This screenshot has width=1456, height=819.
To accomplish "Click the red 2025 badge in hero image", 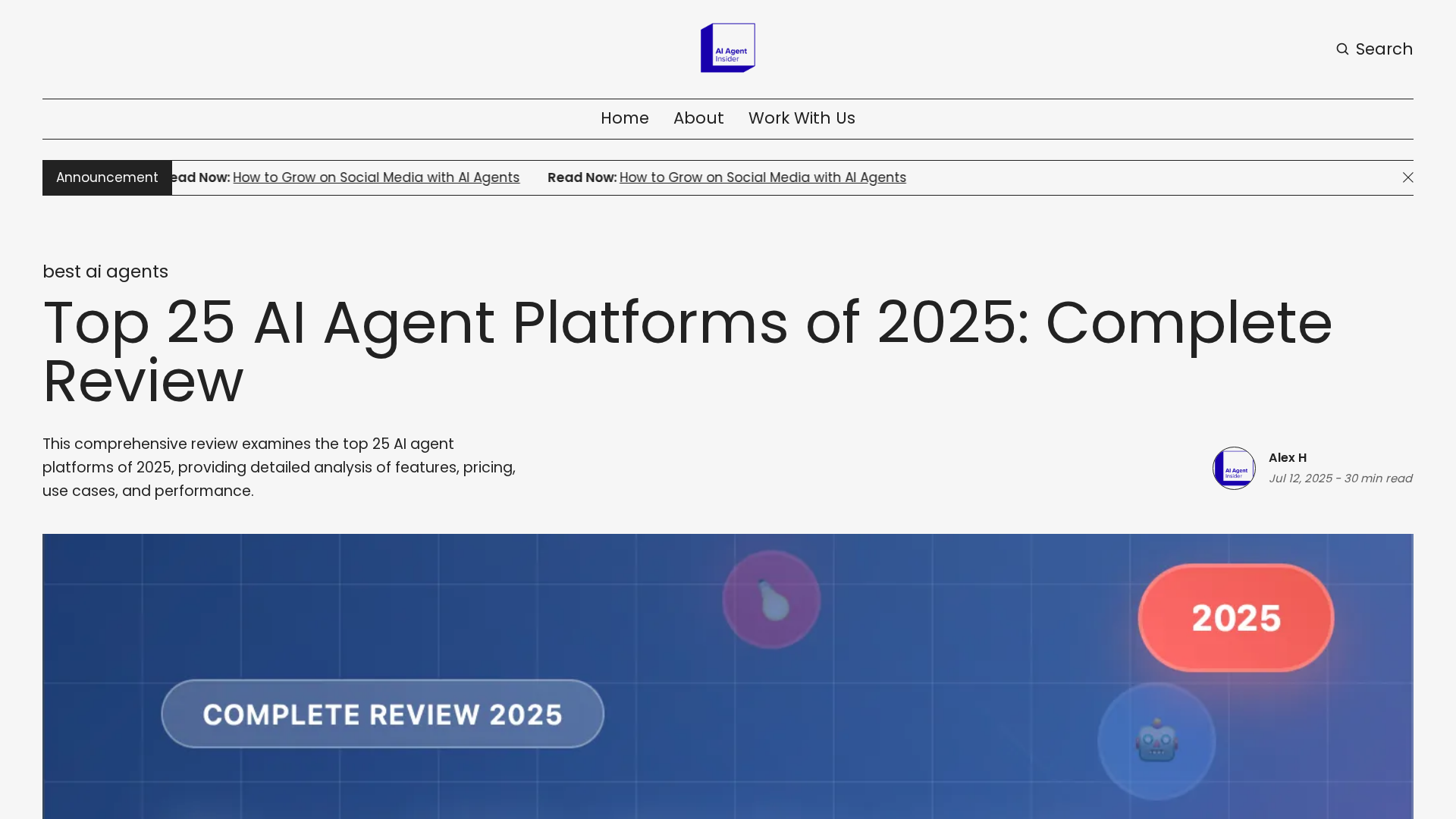I will 1235,618.
